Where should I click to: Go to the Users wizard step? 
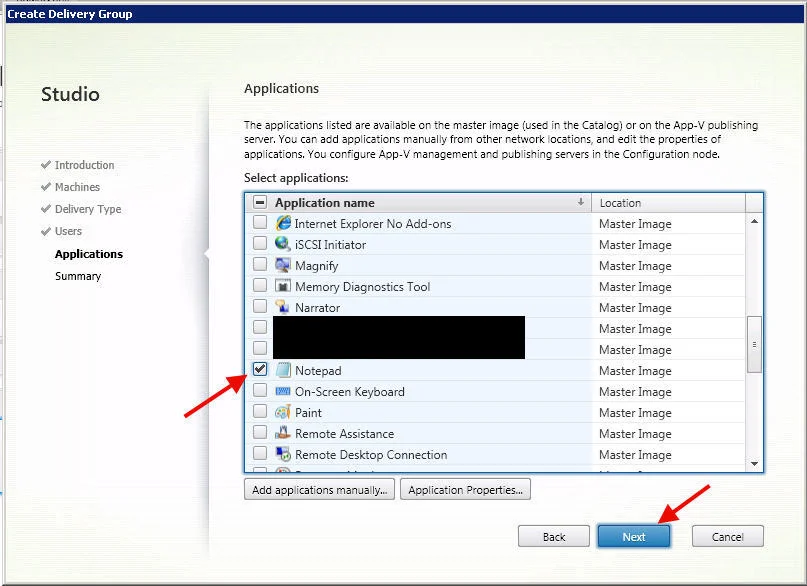(x=68, y=232)
